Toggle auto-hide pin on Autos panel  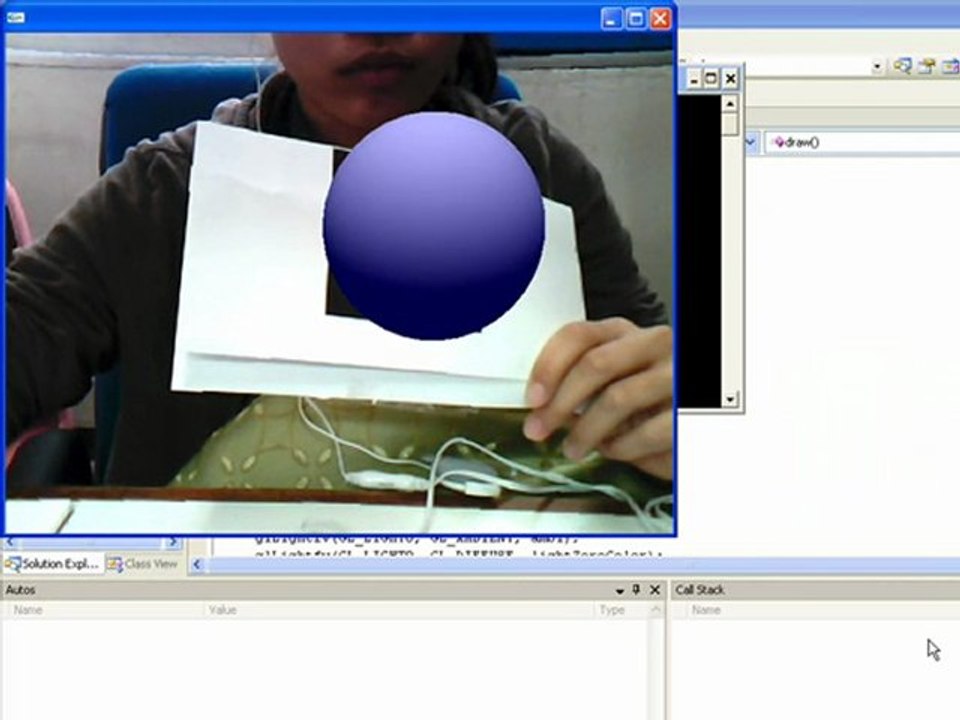636,590
